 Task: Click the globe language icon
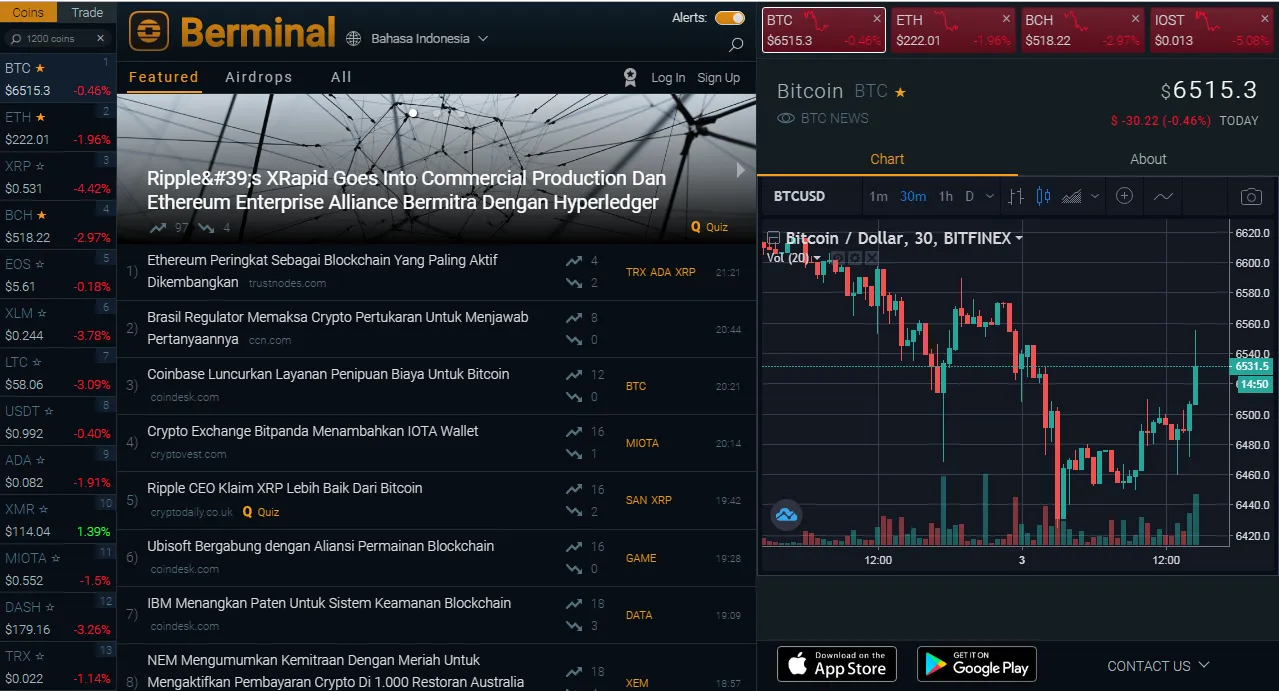pos(353,38)
